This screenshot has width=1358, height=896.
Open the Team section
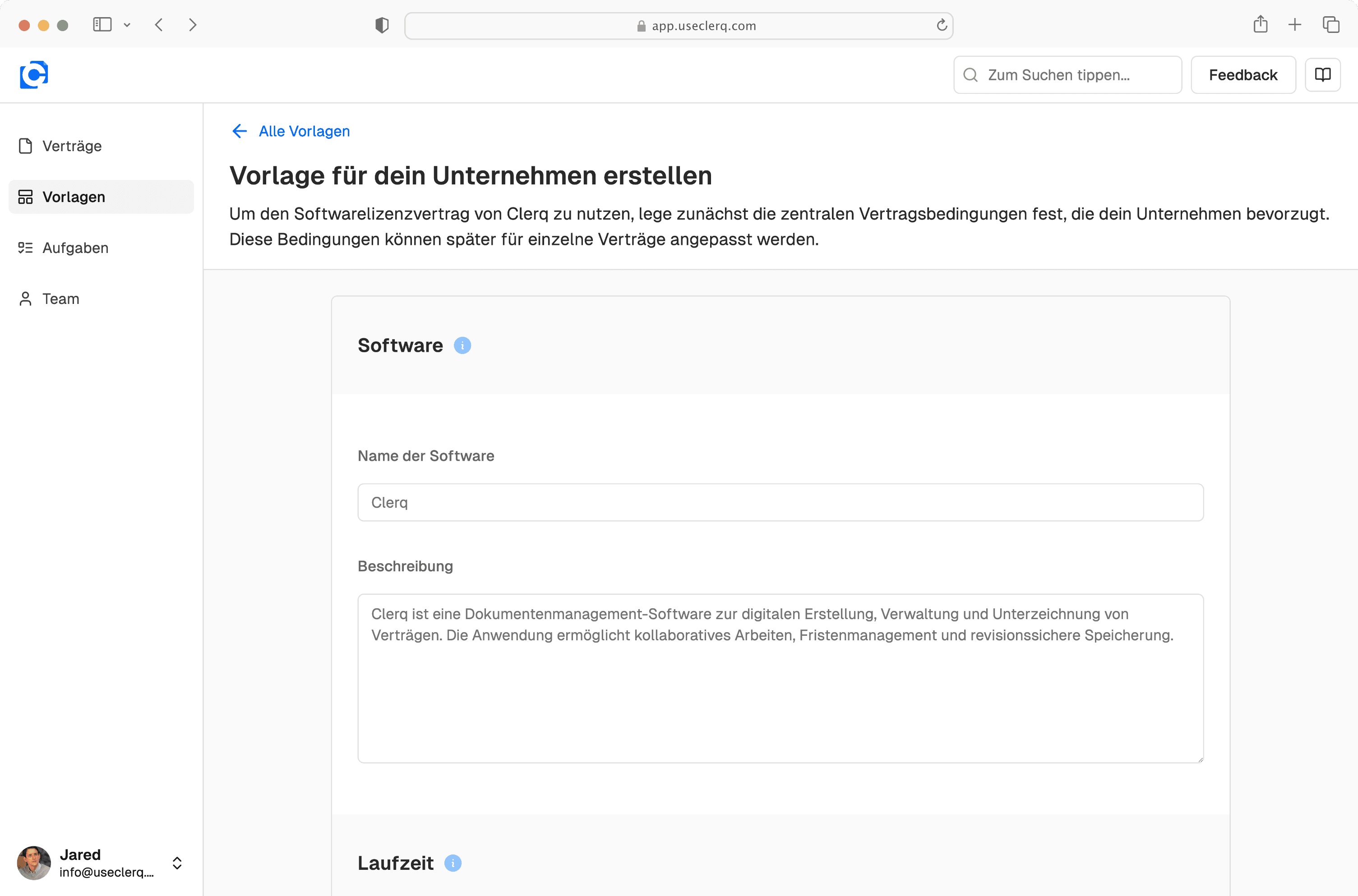[x=60, y=298]
